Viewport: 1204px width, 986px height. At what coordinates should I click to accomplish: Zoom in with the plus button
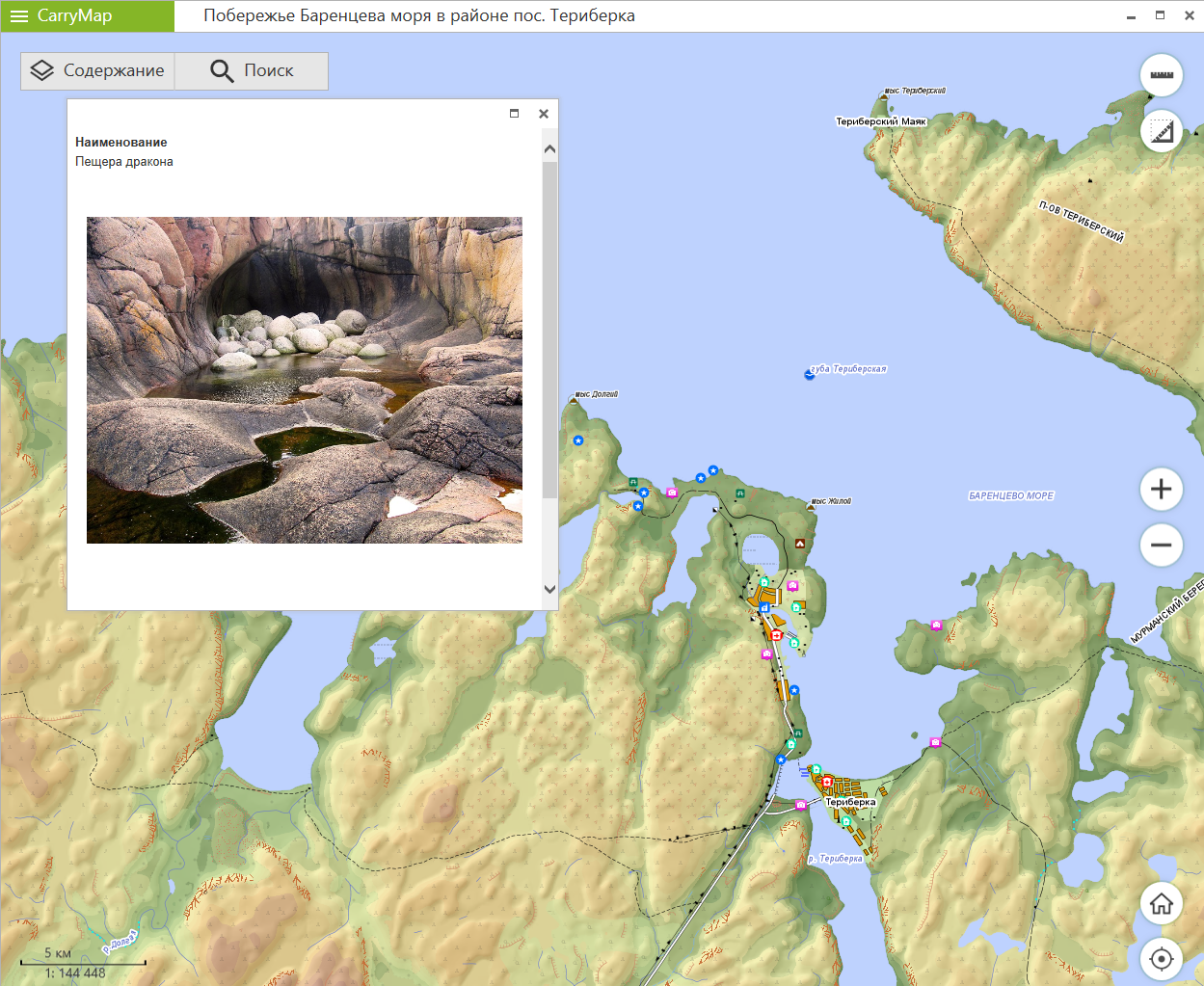point(1162,490)
